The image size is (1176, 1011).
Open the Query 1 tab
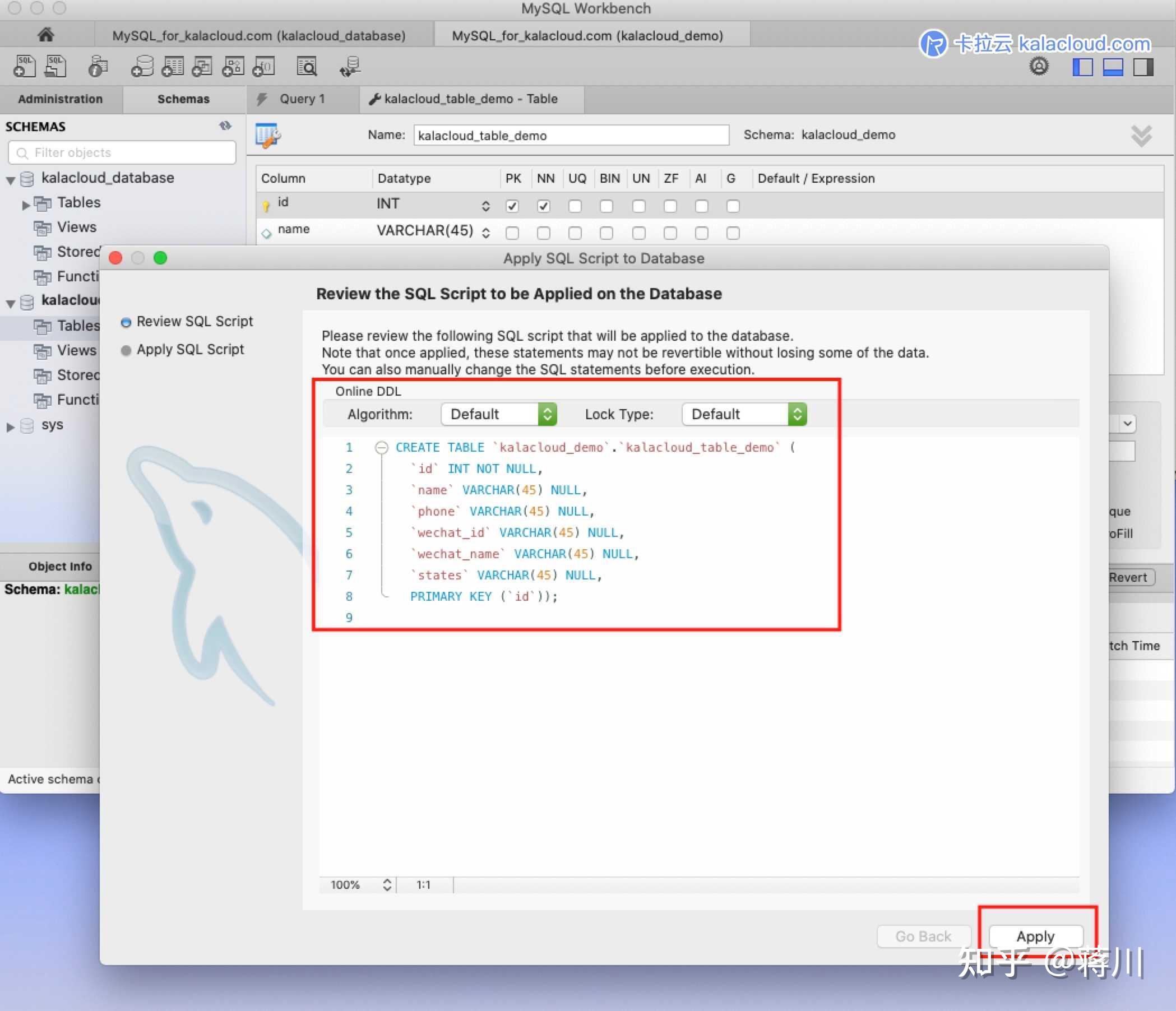pyautogui.click(x=302, y=99)
